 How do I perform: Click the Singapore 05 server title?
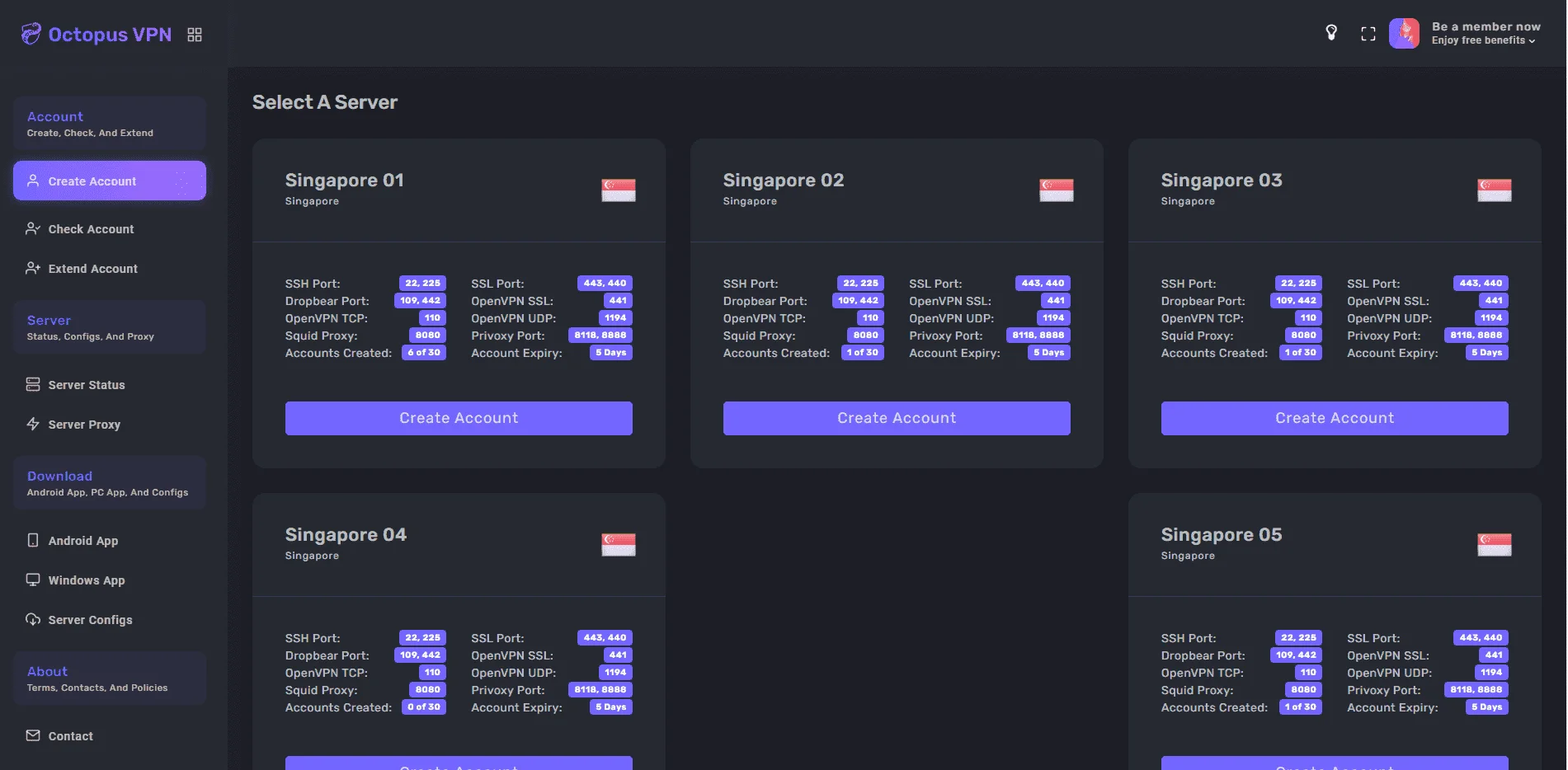pos(1222,535)
